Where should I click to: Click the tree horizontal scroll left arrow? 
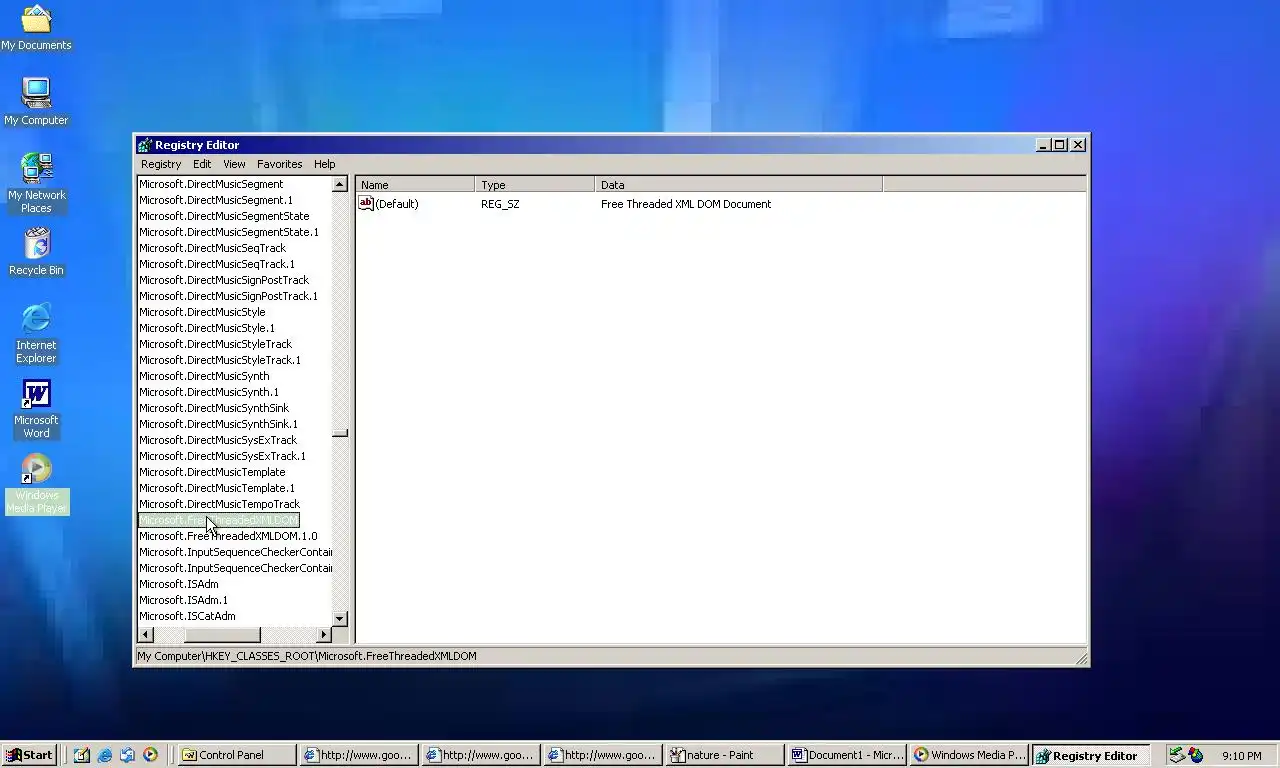point(146,635)
